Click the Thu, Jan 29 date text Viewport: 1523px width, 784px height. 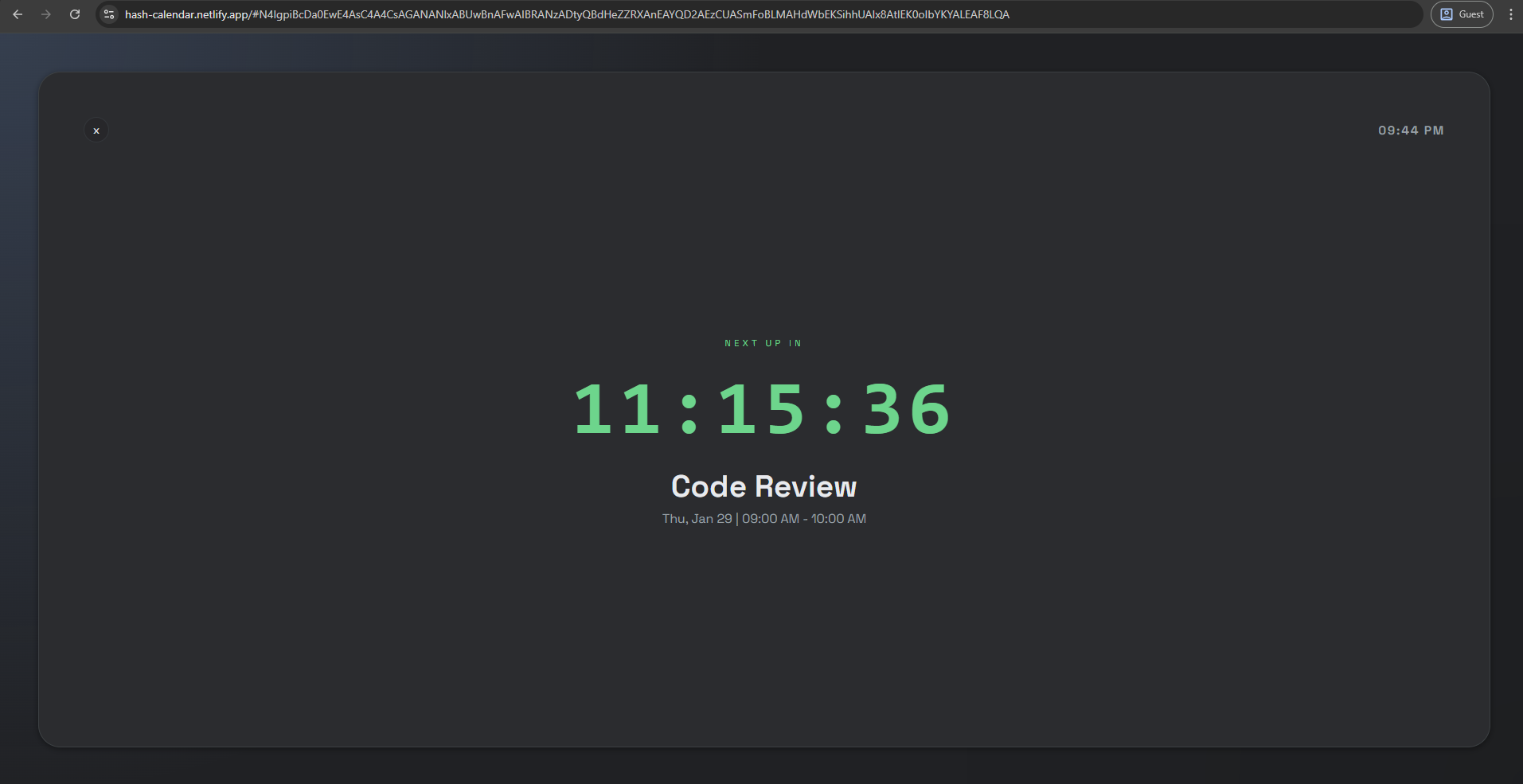tap(697, 519)
